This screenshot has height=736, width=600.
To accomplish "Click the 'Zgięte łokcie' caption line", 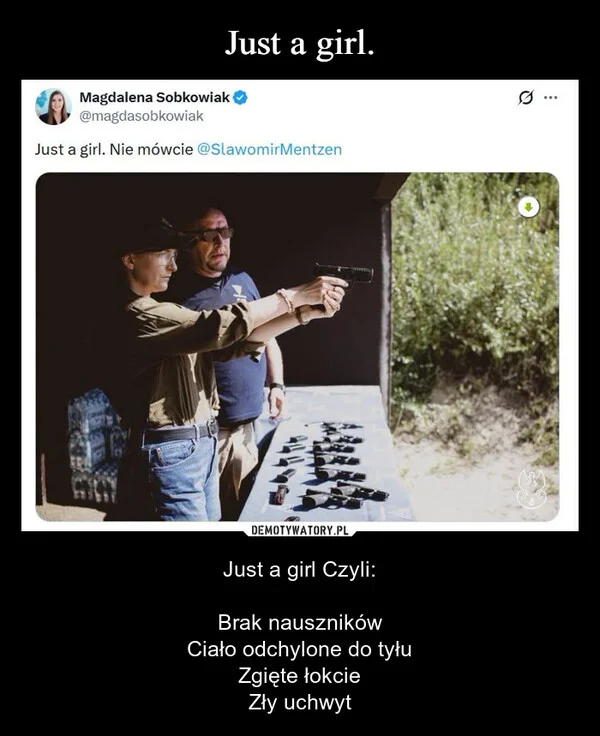I will (300, 676).
